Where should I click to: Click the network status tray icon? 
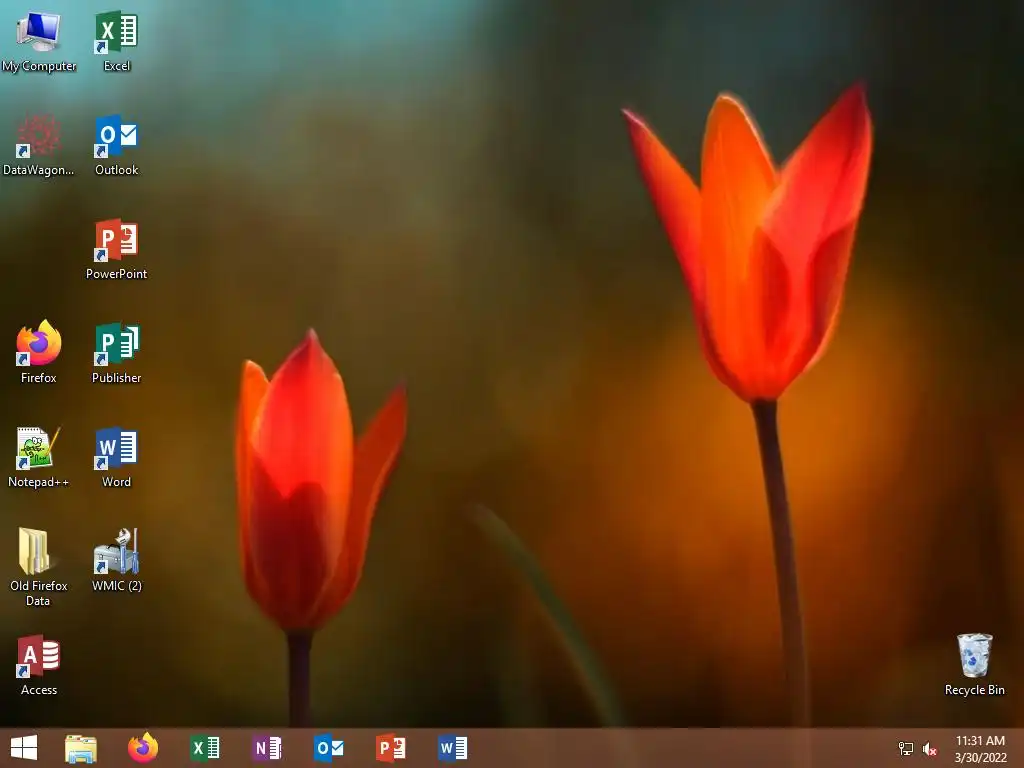point(906,748)
